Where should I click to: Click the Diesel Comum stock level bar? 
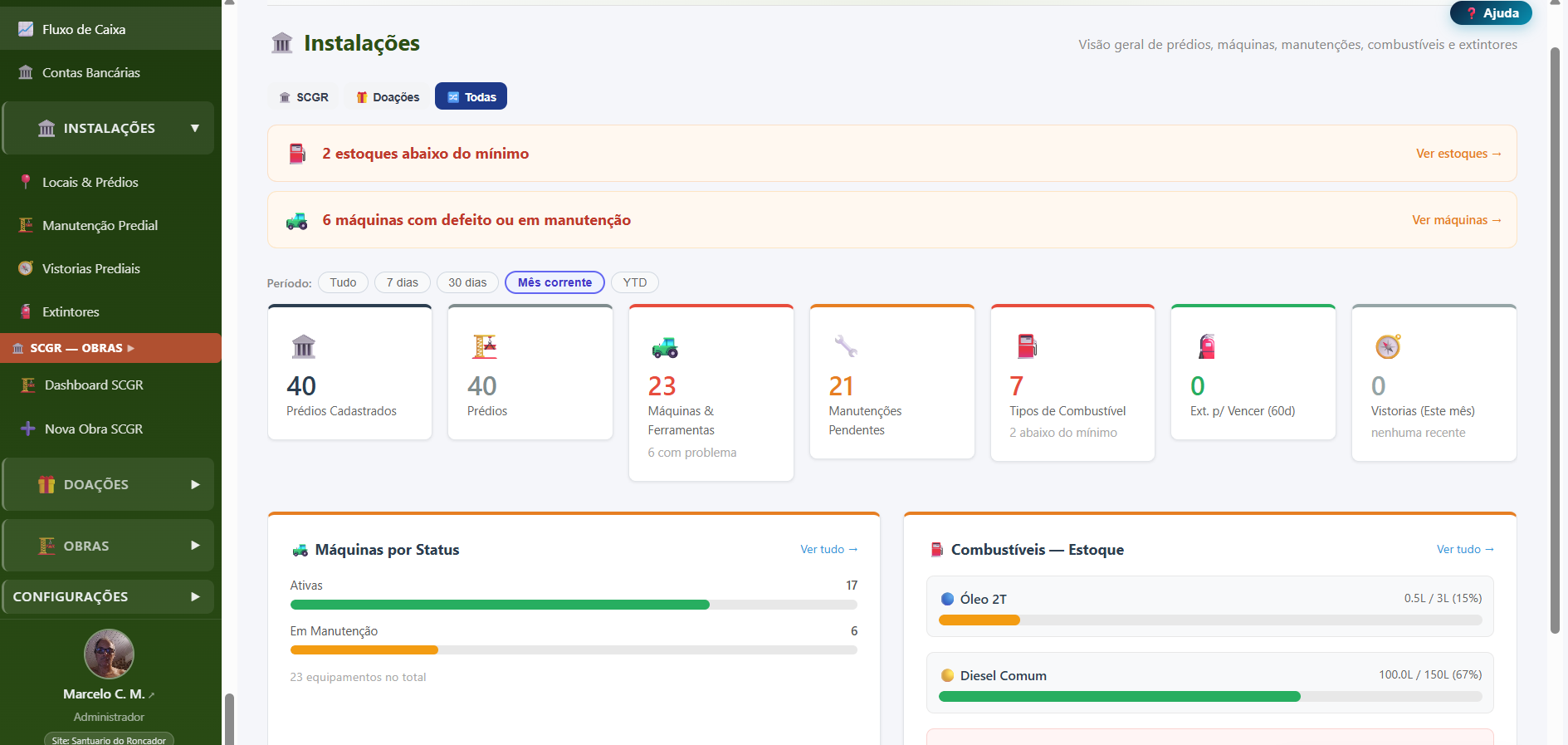pos(1210,697)
